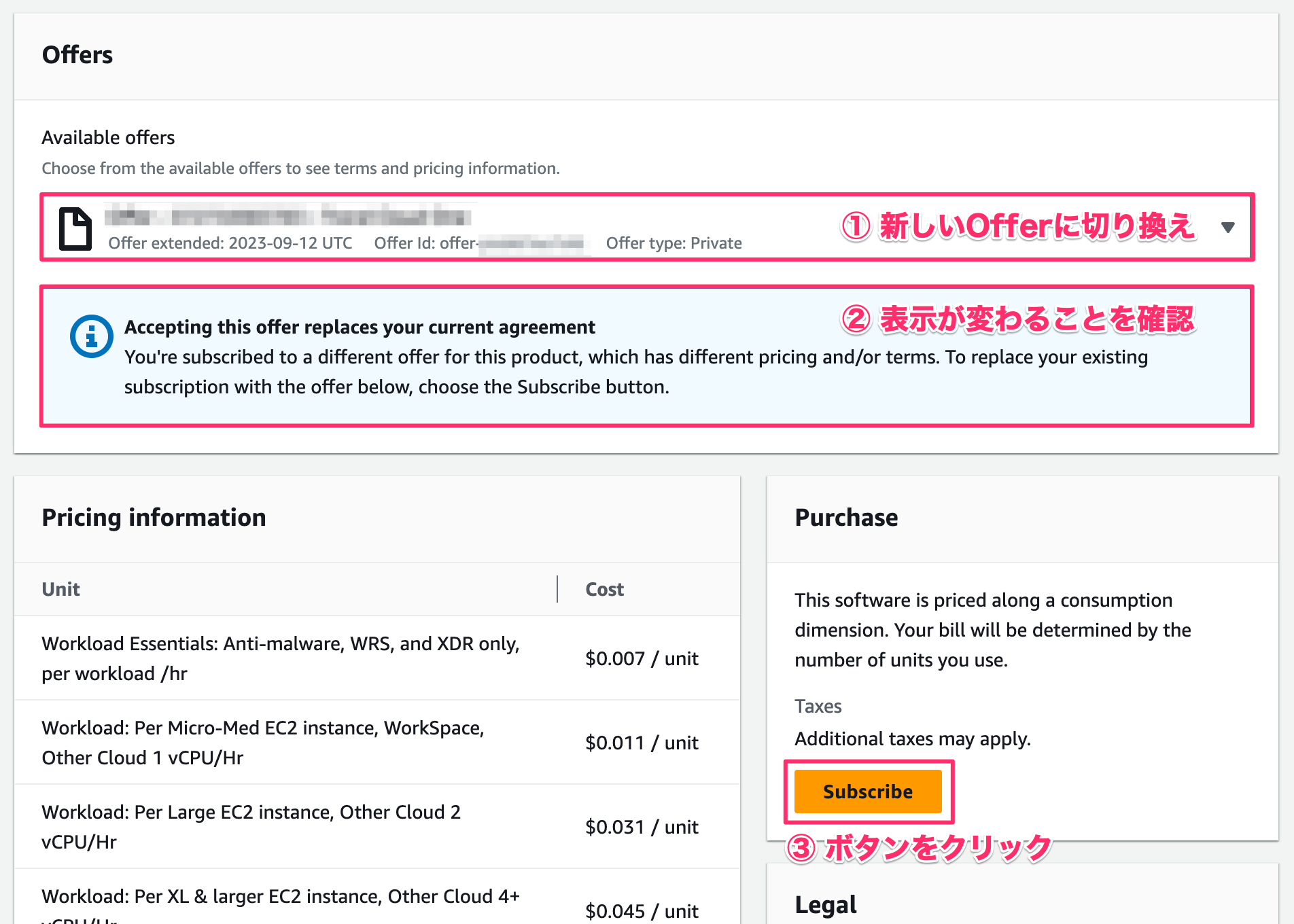Click the blue info icon in the notice banner
Screen dimensions: 1294x924
pos(90,335)
